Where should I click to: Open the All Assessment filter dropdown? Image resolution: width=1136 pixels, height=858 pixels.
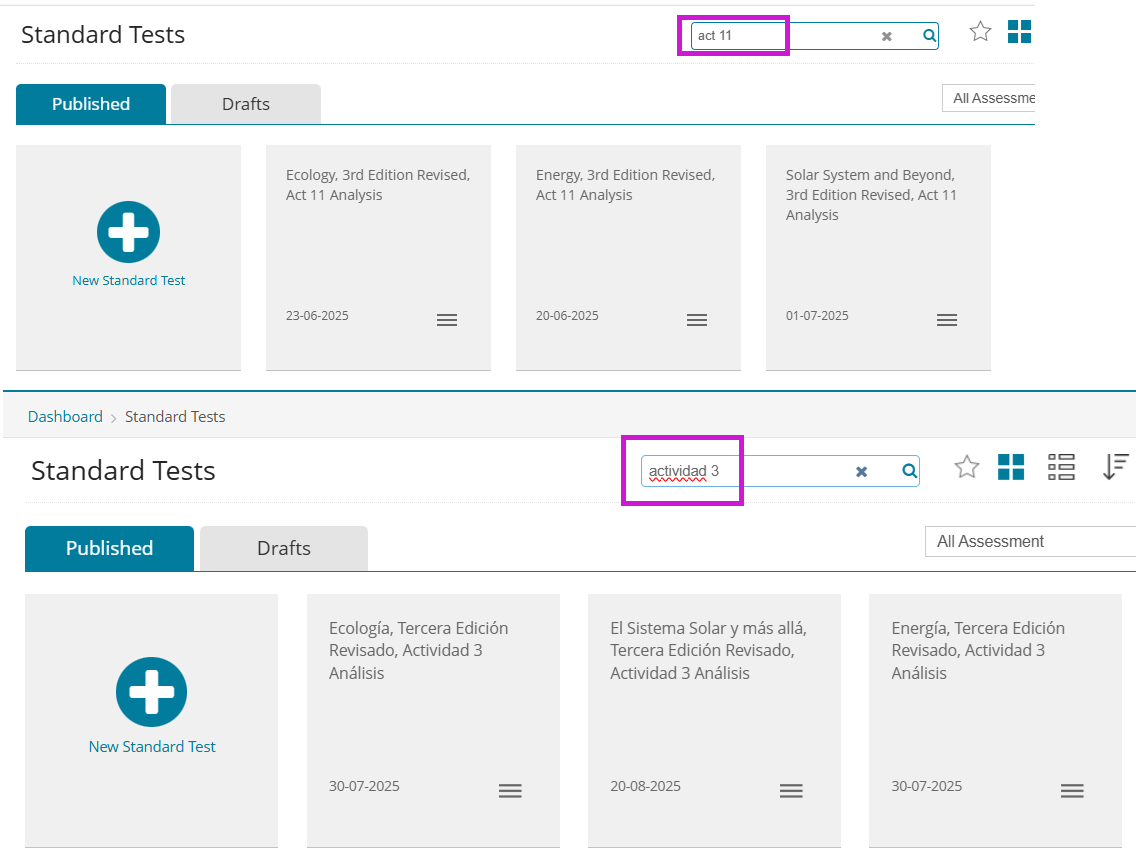[x=1029, y=541]
